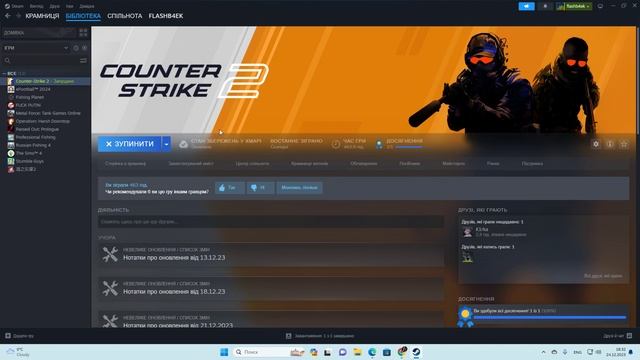This screenshot has height=360, width=640.
Task: Select Counter-Strike 2 in the library list
Action: 45,81
